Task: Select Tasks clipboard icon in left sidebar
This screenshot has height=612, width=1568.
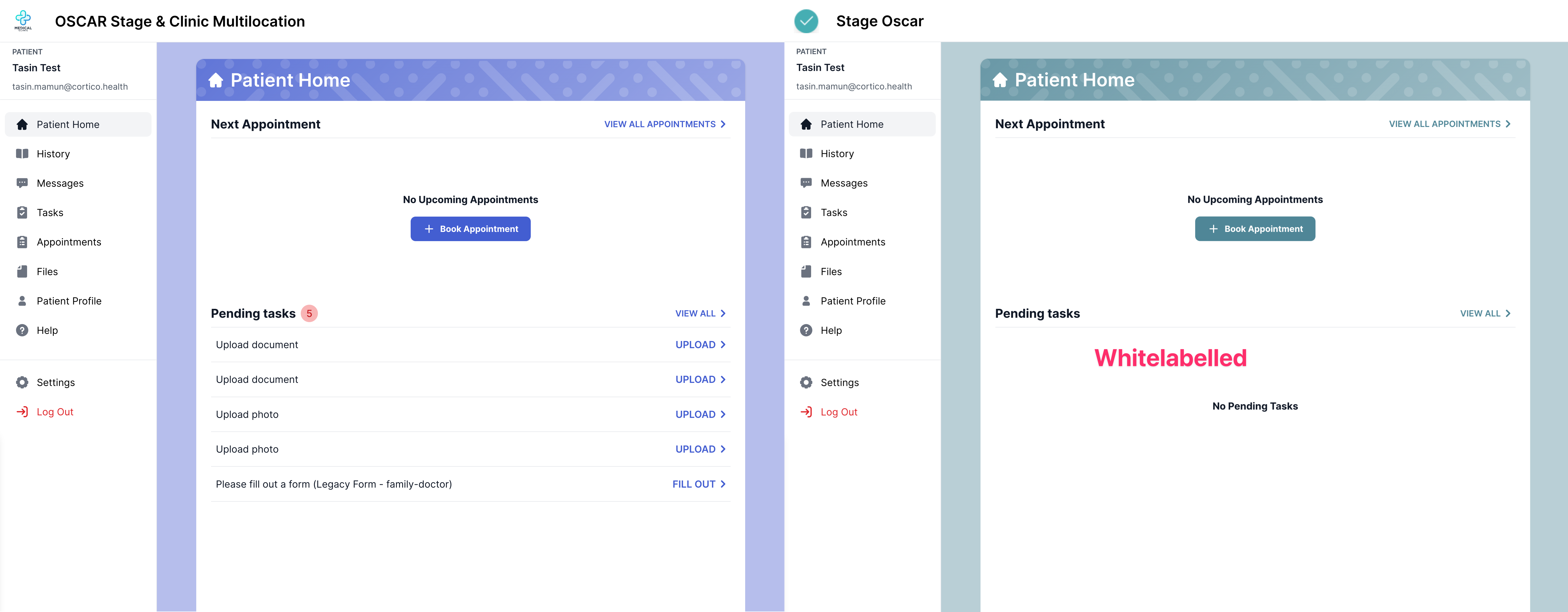Action: (x=22, y=212)
